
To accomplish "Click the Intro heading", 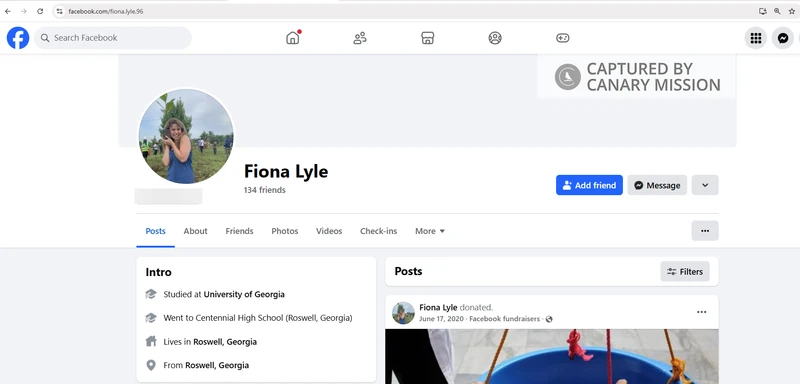I will [159, 272].
